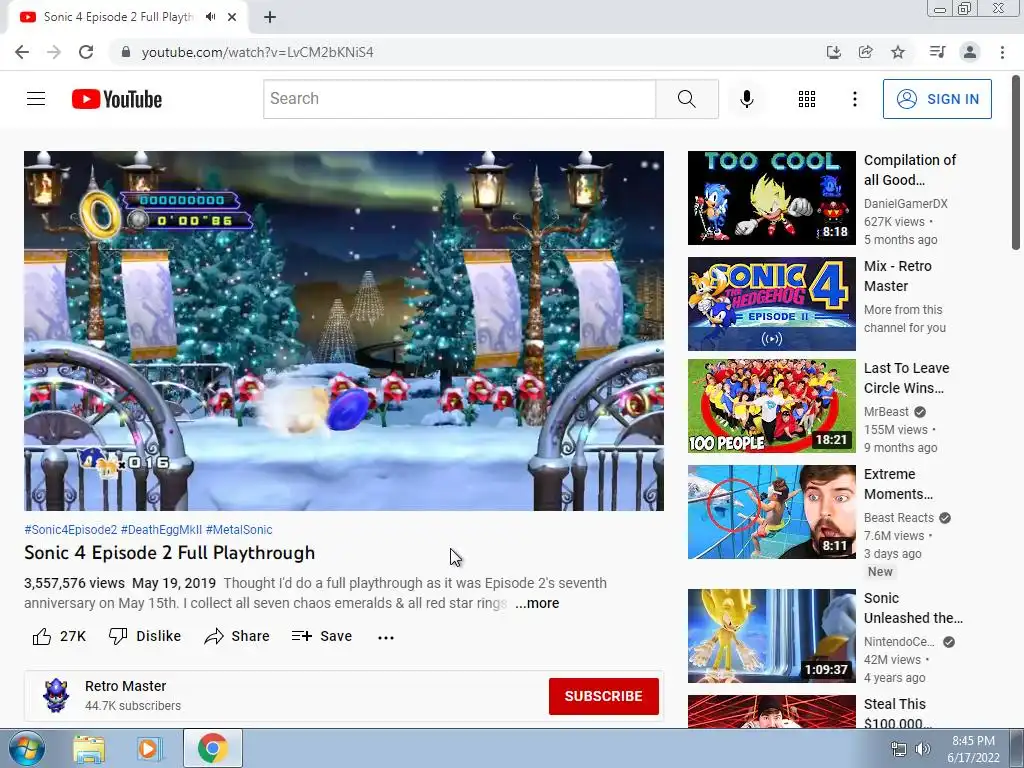Like the video with thumbs up
1024x768 pixels.
point(59,636)
